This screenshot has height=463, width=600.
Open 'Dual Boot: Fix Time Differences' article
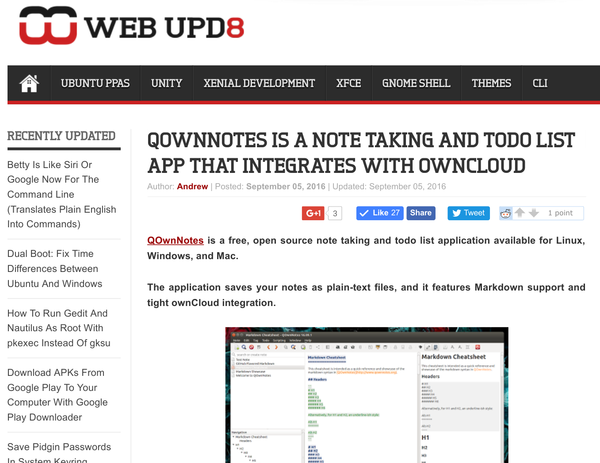55,269
